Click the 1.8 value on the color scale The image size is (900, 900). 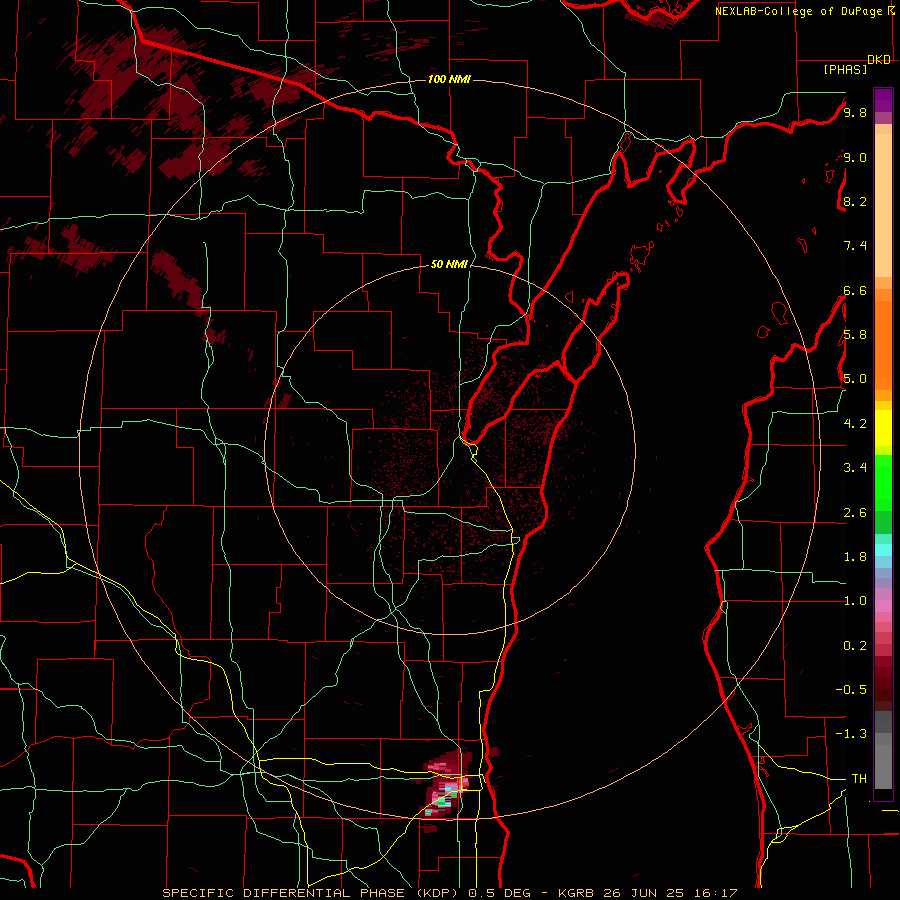[855, 557]
